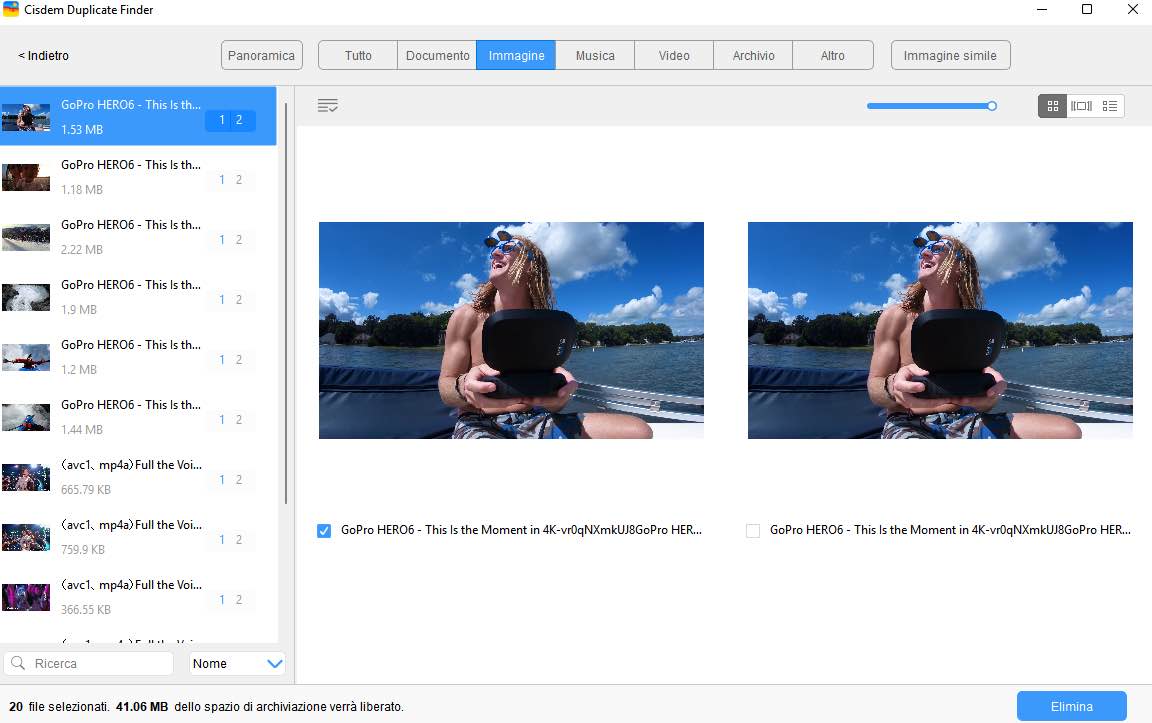This screenshot has height=723, width=1152.
Task: Click the Elimina button
Action: coord(1070,706)
